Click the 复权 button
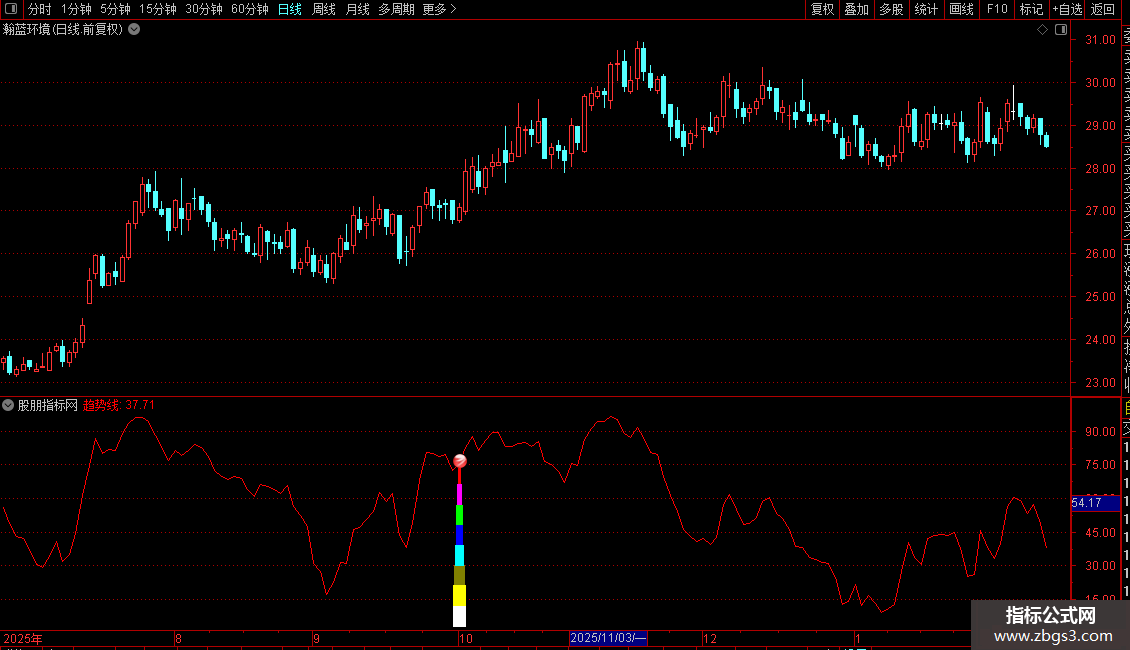This screenshot has height=650, width=1130. pyautogui.click(x=822, y=9)
